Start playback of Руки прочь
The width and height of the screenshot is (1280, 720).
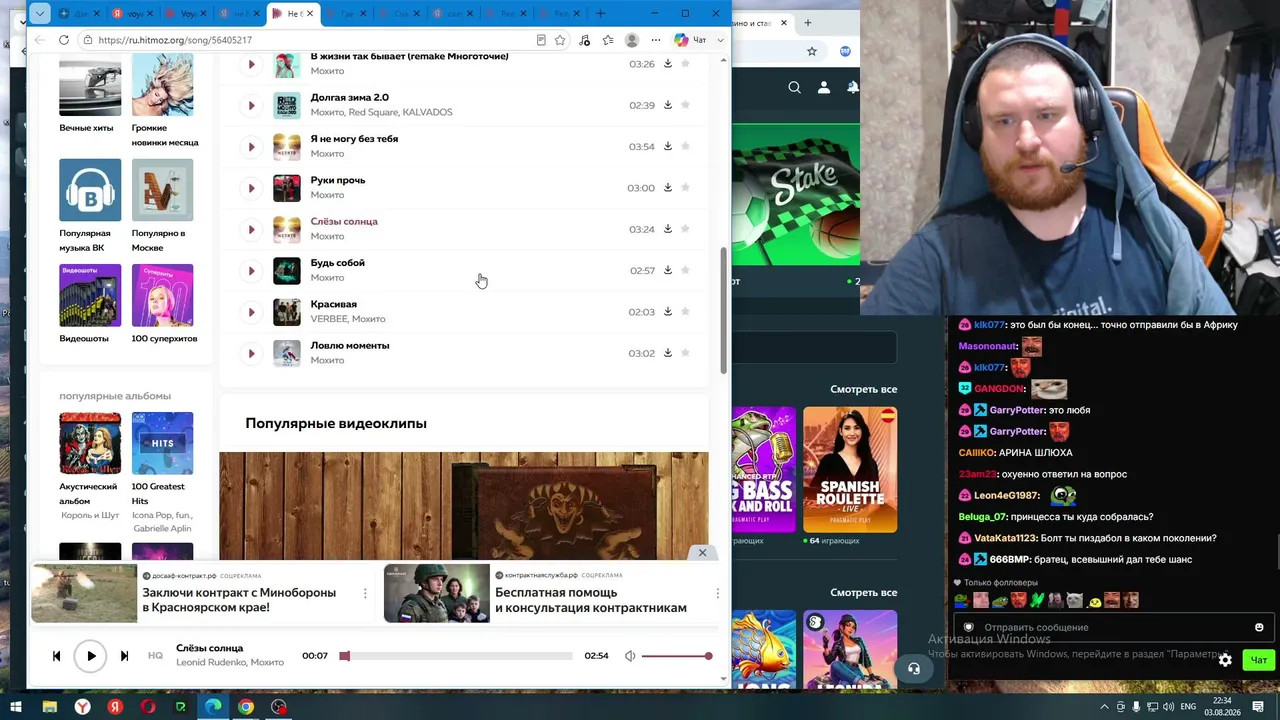pyautogui.click(x=251, y=188)
